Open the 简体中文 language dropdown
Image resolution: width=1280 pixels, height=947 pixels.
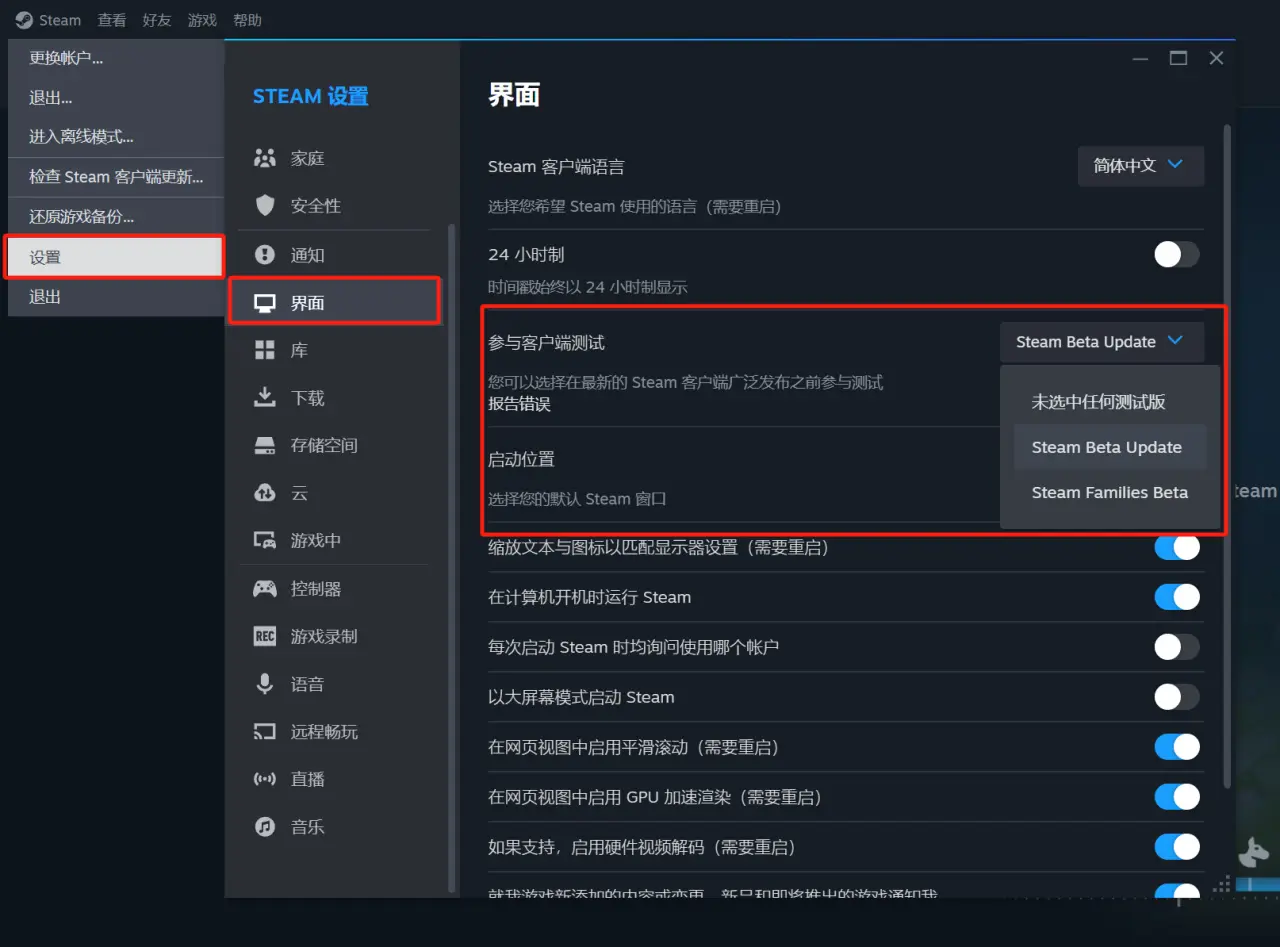pos(1141,166)
